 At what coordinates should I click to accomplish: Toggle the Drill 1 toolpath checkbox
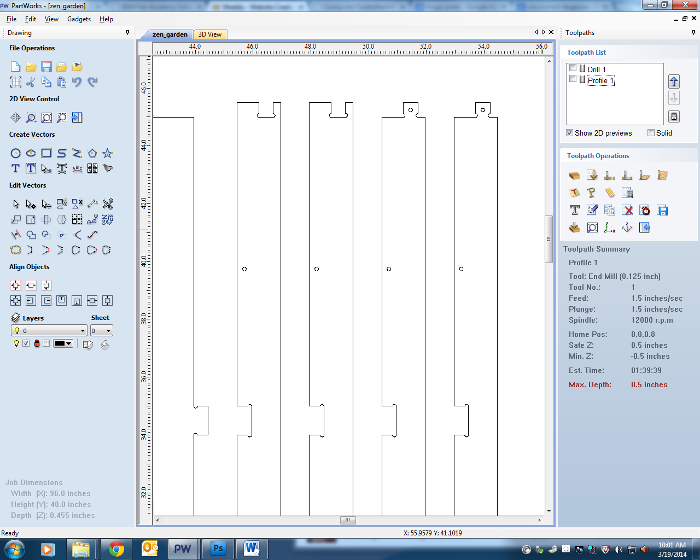pyautogui.click(x=573, y=68)
